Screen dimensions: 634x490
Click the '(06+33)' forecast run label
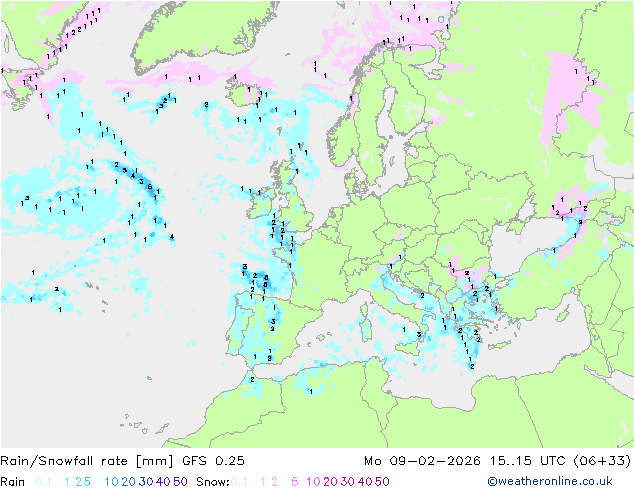[x=602, y=461]
